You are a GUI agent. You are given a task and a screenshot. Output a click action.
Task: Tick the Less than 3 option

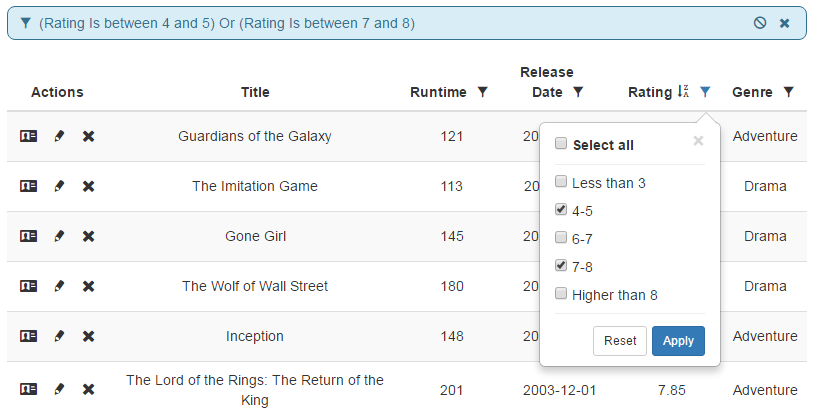561,182
